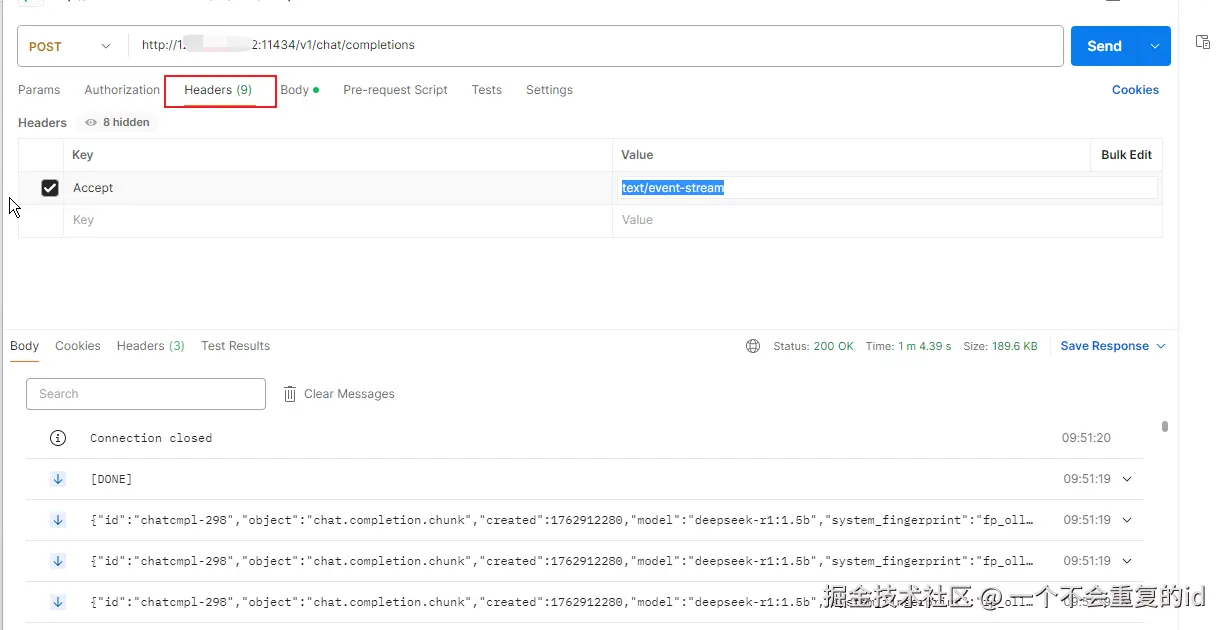The width and height of the screenshot is (1226, 630).
Task: Open the request Body tab
Action: (x=299, y=90)
